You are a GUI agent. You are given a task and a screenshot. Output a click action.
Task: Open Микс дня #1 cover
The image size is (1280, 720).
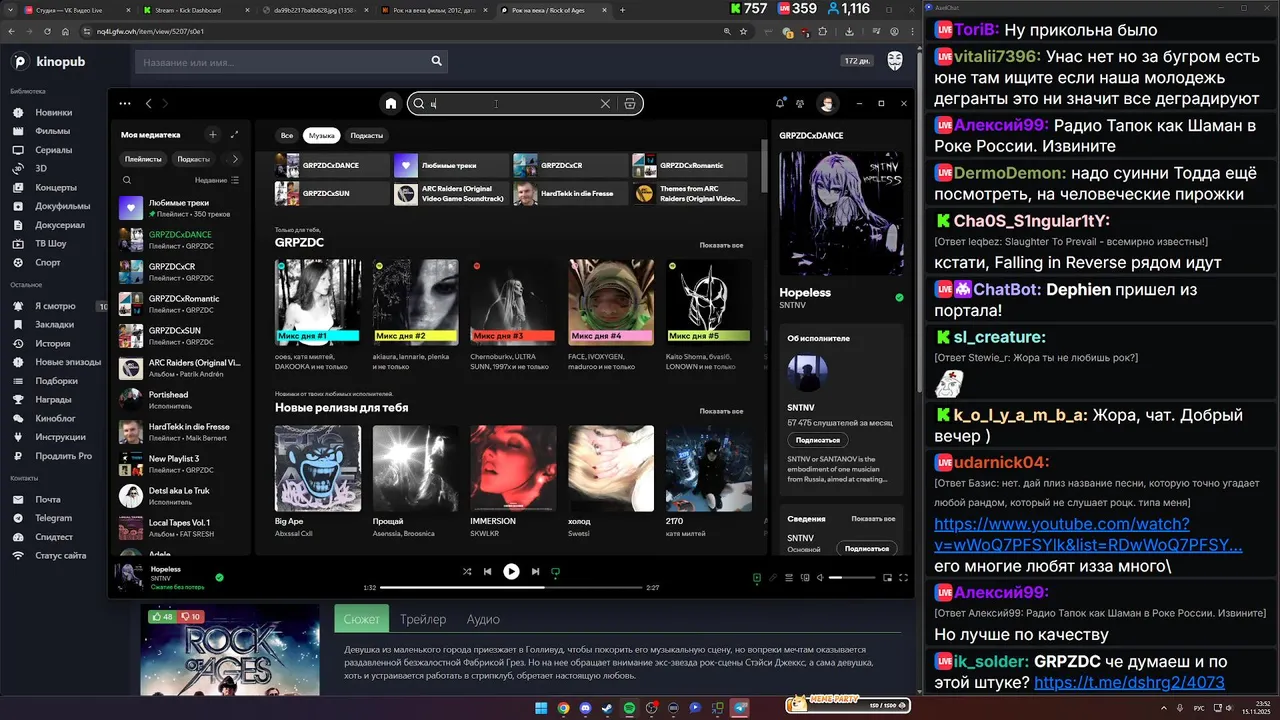tap(318, 301)
